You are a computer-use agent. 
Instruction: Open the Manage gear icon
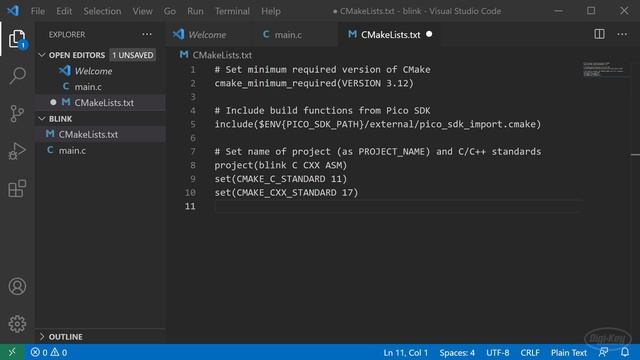click(17, 324)
